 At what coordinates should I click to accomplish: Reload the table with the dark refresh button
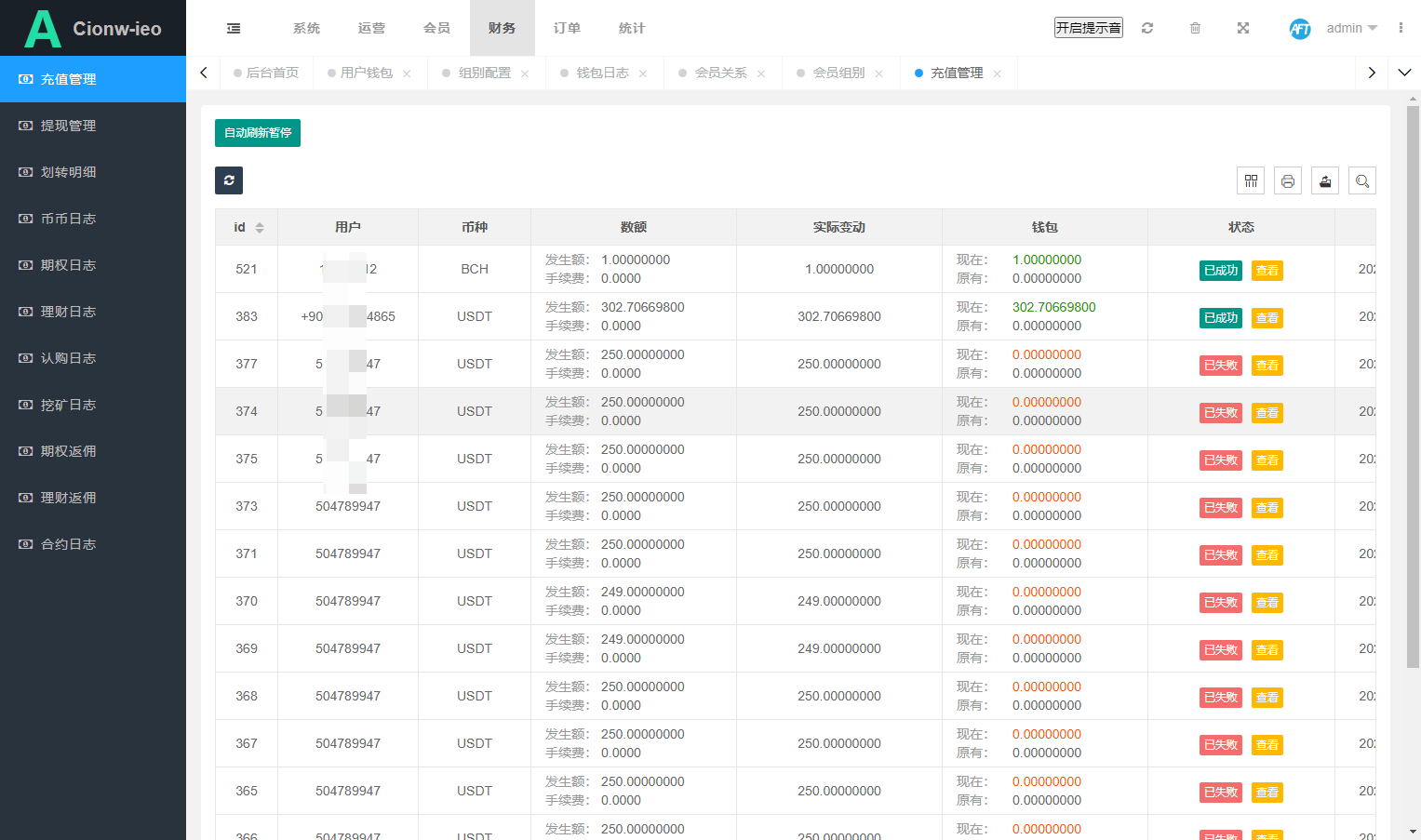229,180
